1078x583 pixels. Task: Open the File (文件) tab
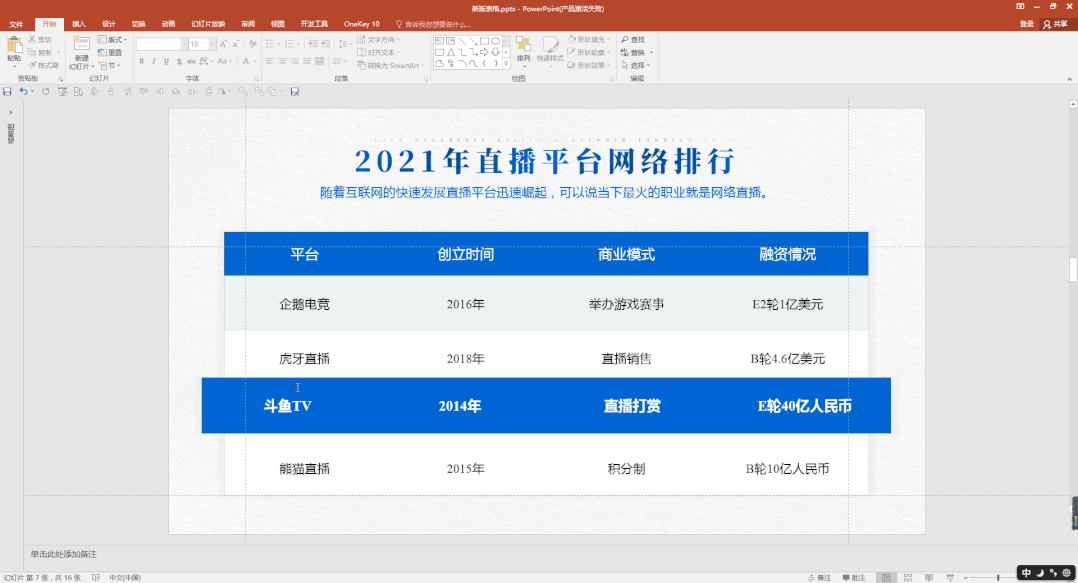[x=16, y=24]
